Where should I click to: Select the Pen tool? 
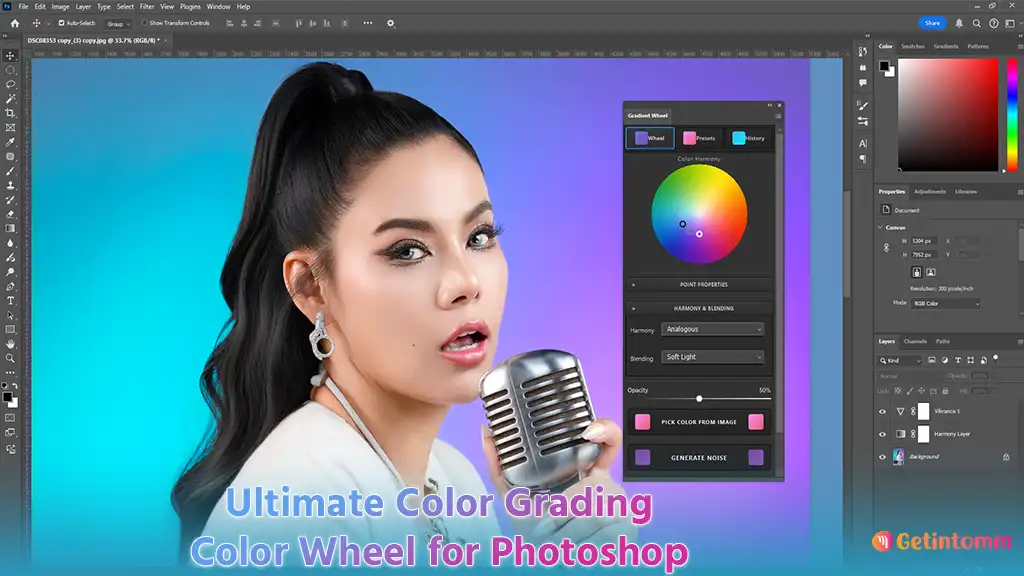pos(10,286)
